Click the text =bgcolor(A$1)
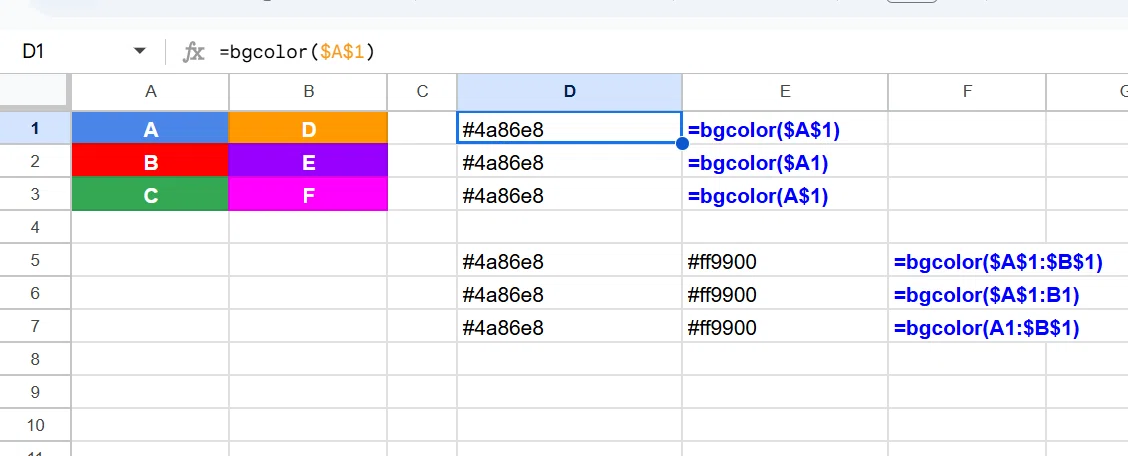This screenshot has width=1128, height=456. (758, 196)
